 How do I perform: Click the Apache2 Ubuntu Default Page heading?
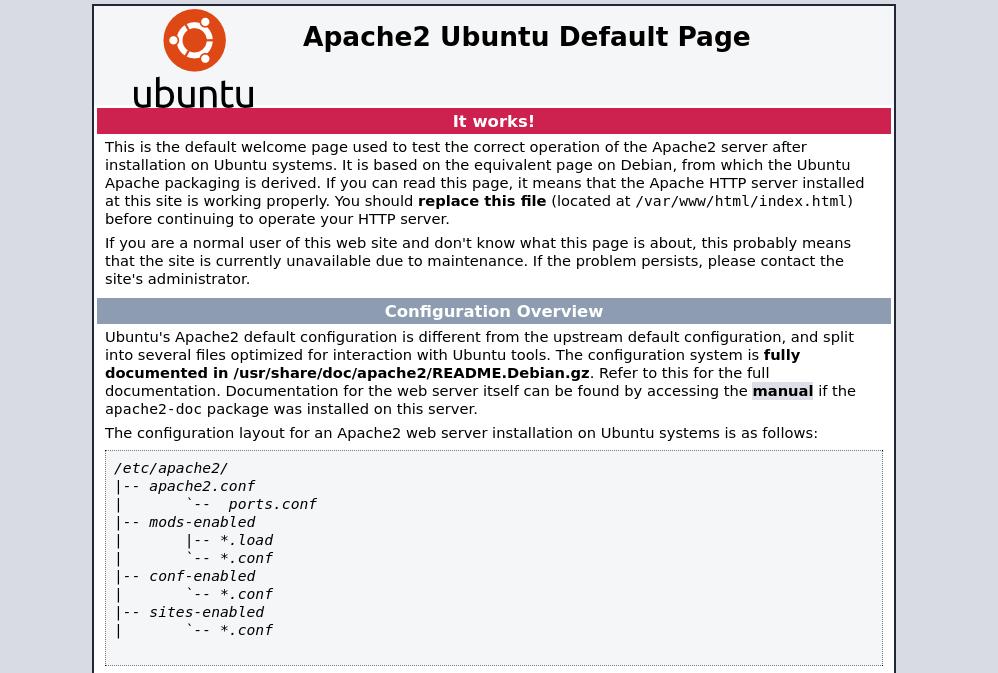point(526,37)
